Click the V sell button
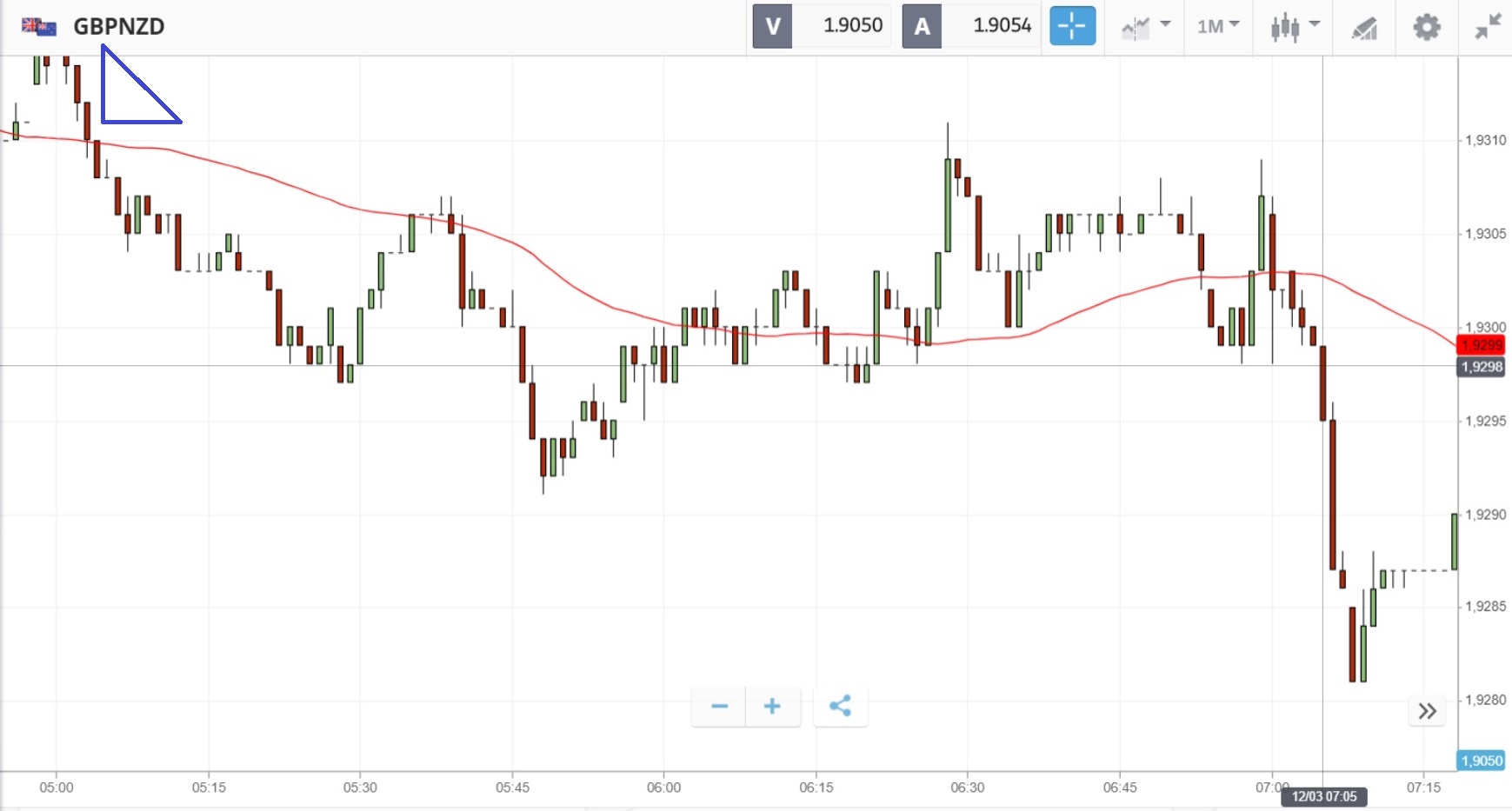 tap(772, 26)
